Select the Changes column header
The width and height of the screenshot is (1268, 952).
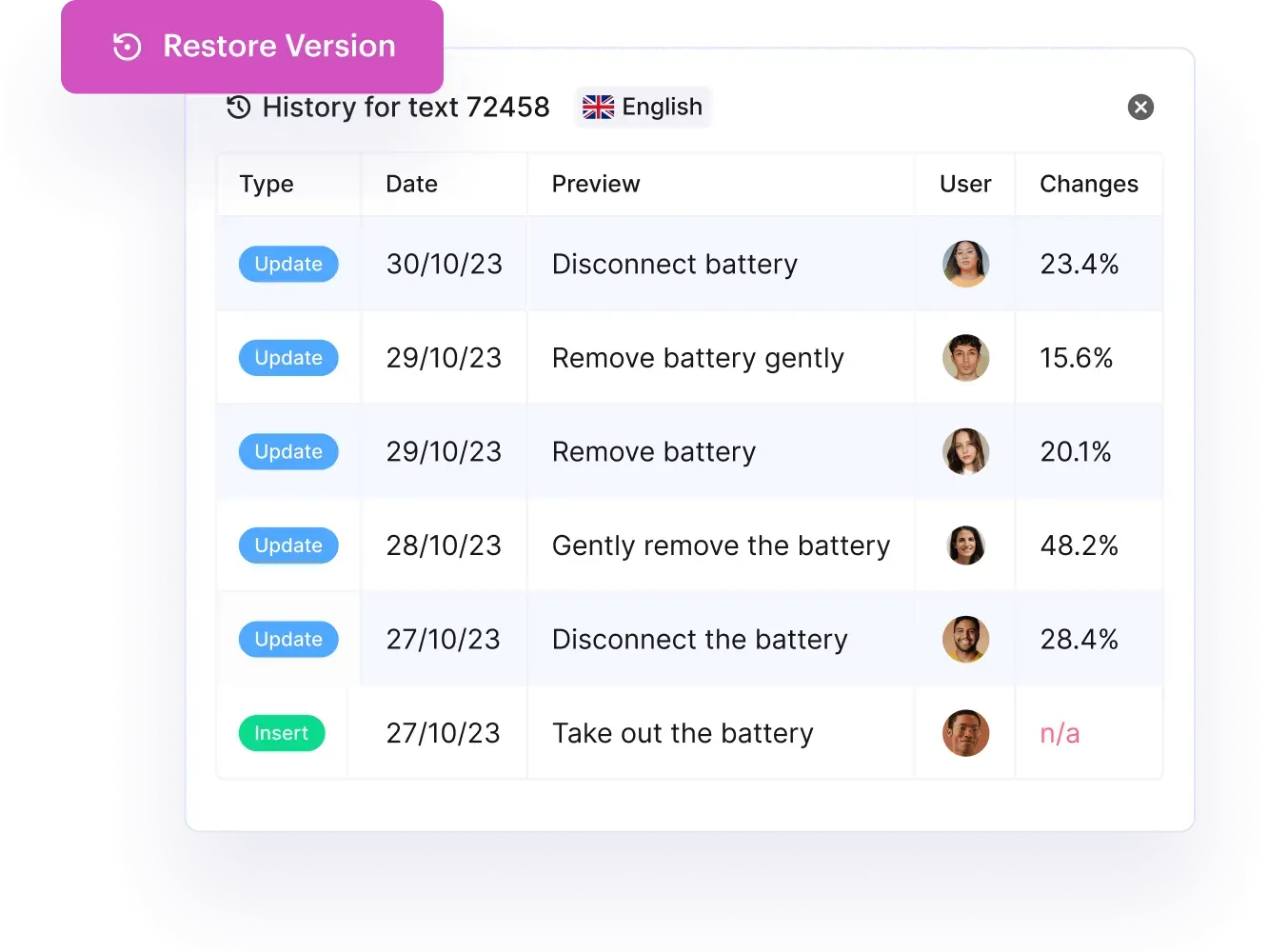pos(1089,184)
